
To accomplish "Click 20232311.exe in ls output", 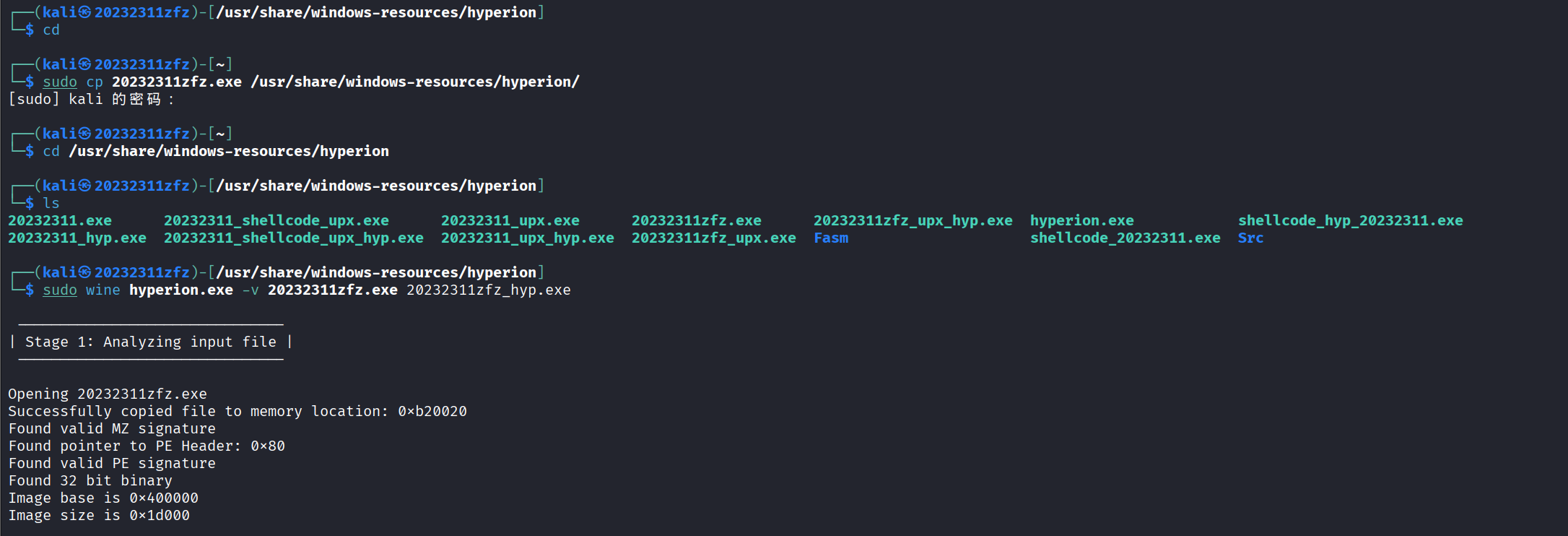I will pos(60,220).
